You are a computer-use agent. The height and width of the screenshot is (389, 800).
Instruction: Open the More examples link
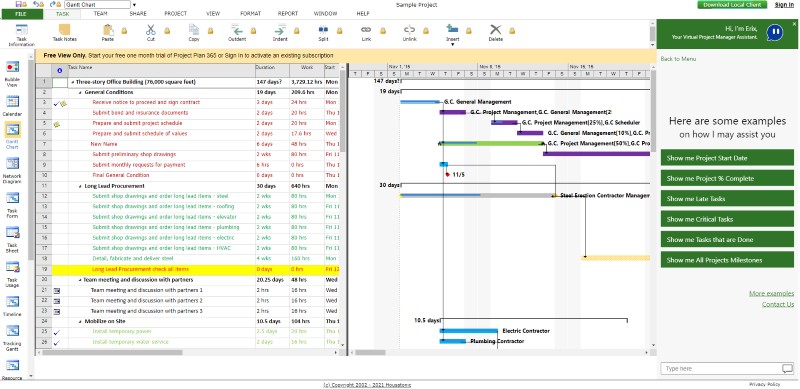[x=771, y=294]
